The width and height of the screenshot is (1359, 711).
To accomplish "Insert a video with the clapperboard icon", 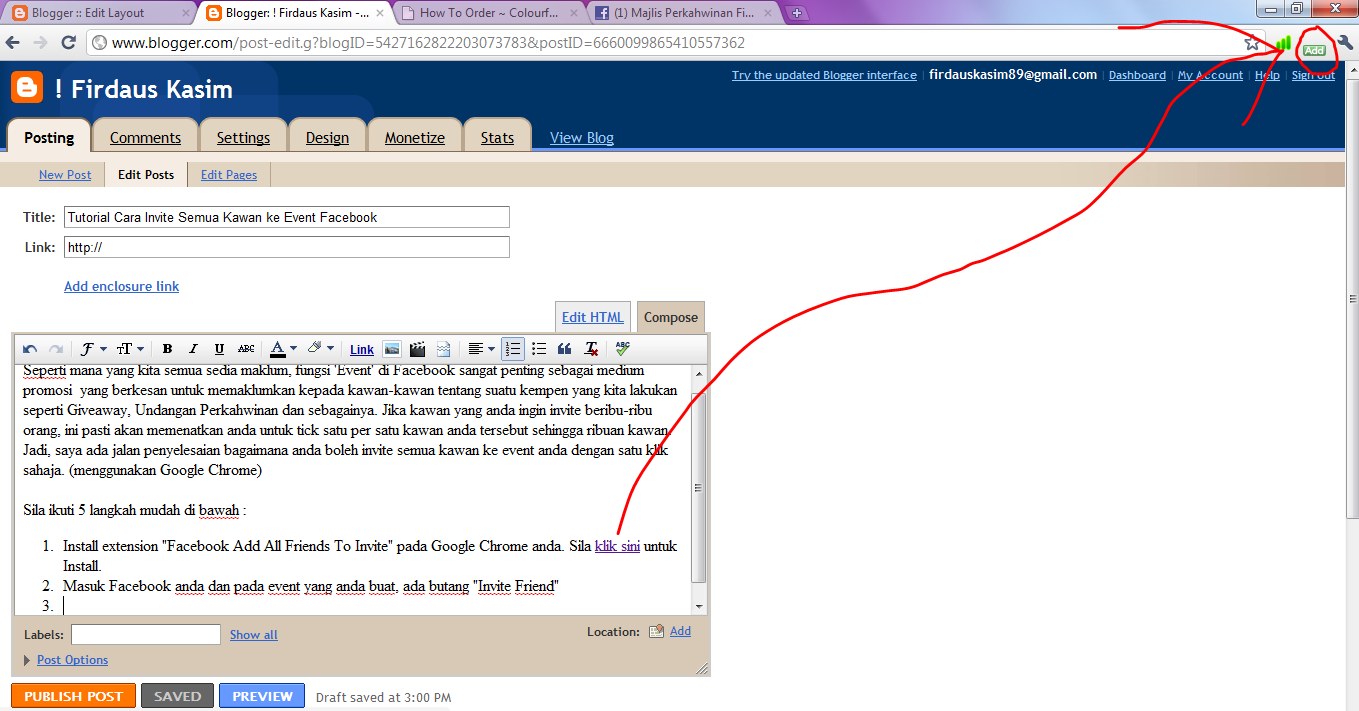I will click(x=418, y=349).
